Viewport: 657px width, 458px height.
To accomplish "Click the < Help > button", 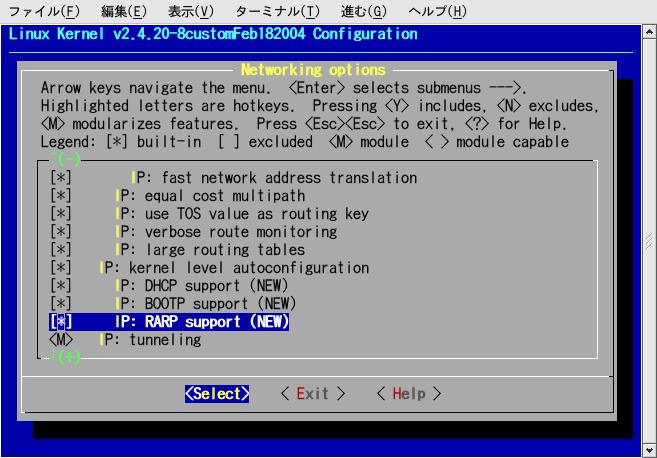I will (409, 394).
